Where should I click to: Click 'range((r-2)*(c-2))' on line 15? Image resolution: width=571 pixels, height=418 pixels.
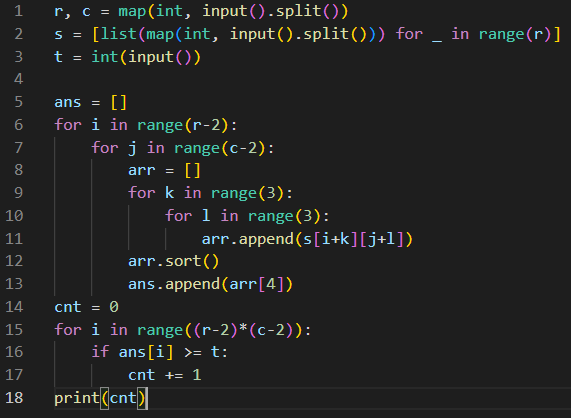tap(220, 330)
